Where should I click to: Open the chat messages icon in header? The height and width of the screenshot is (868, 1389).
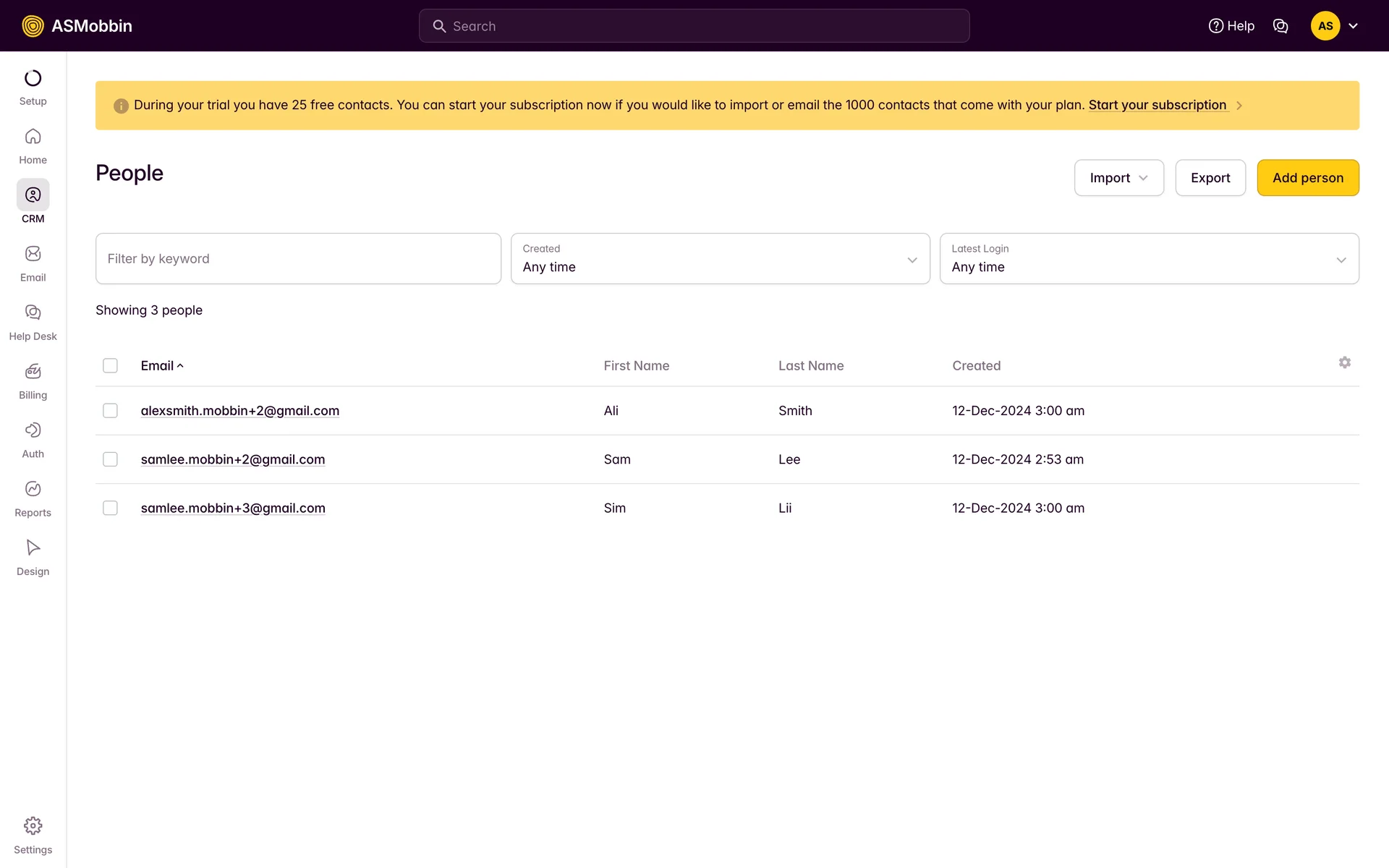pyautogui.click(x=1280, y=26)
